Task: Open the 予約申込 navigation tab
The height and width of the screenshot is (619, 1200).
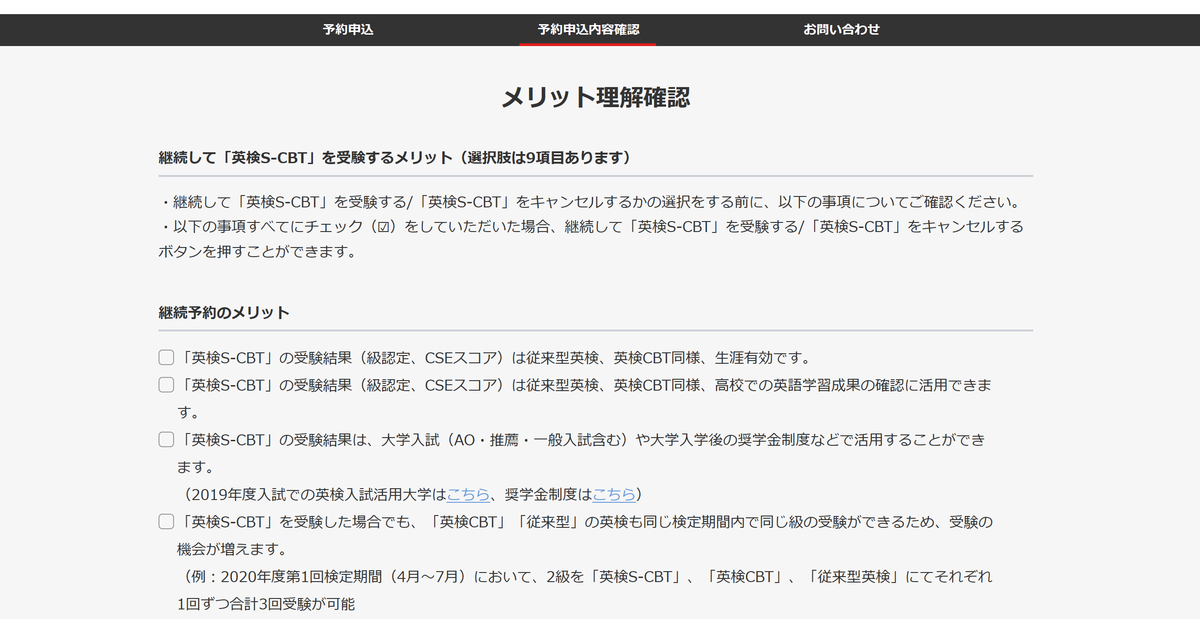Action: click(x=348, y=30)
